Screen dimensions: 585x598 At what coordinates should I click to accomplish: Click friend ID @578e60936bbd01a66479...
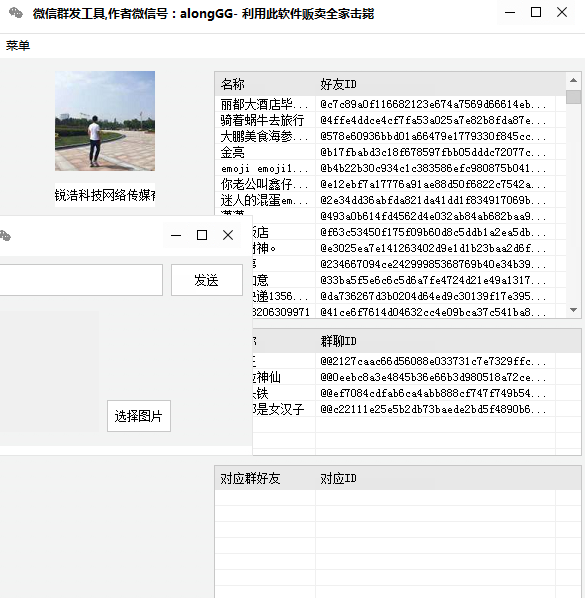pyautogui.click(x=433, y=136)
